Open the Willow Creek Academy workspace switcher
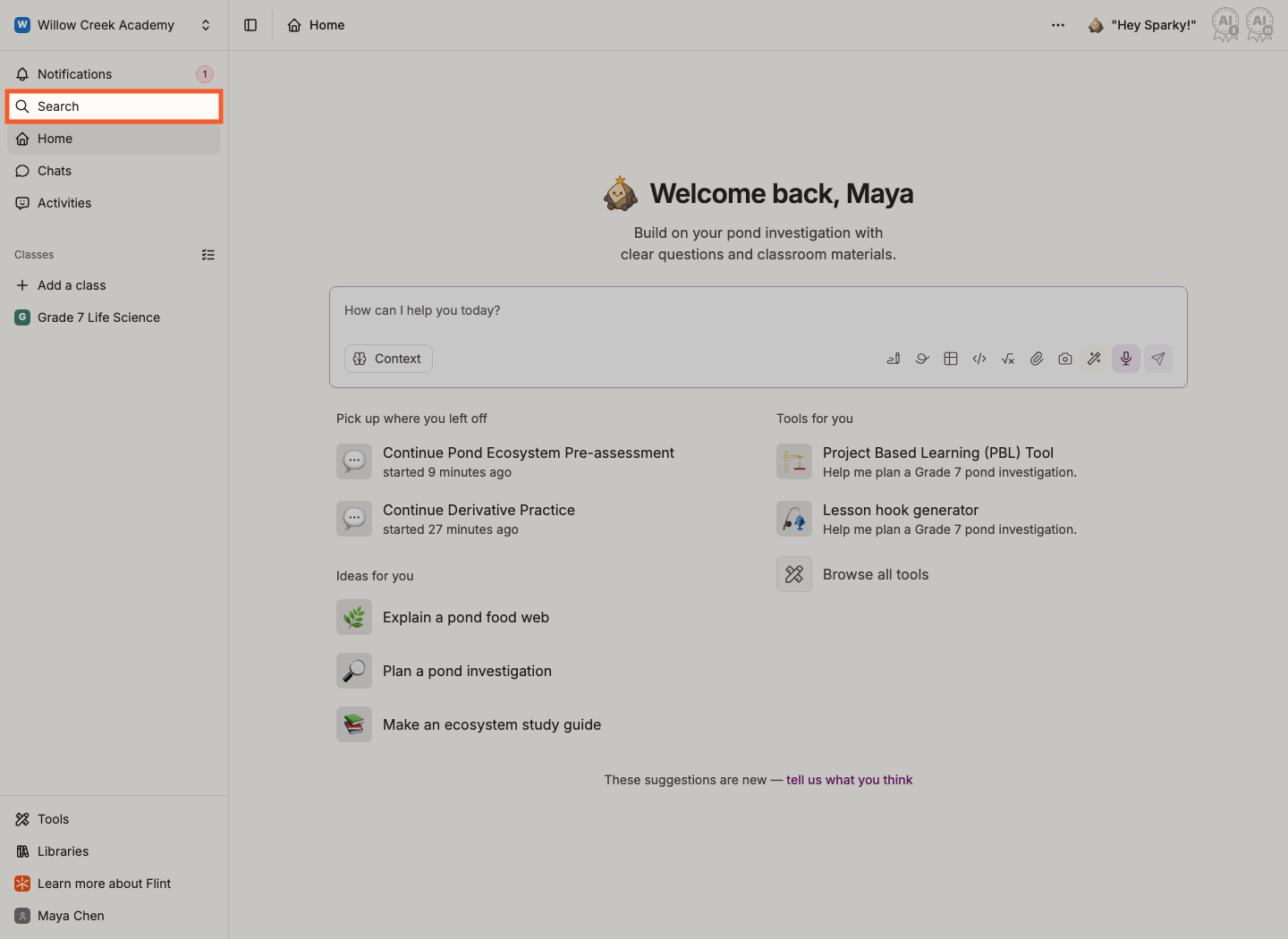 point(114,25)
